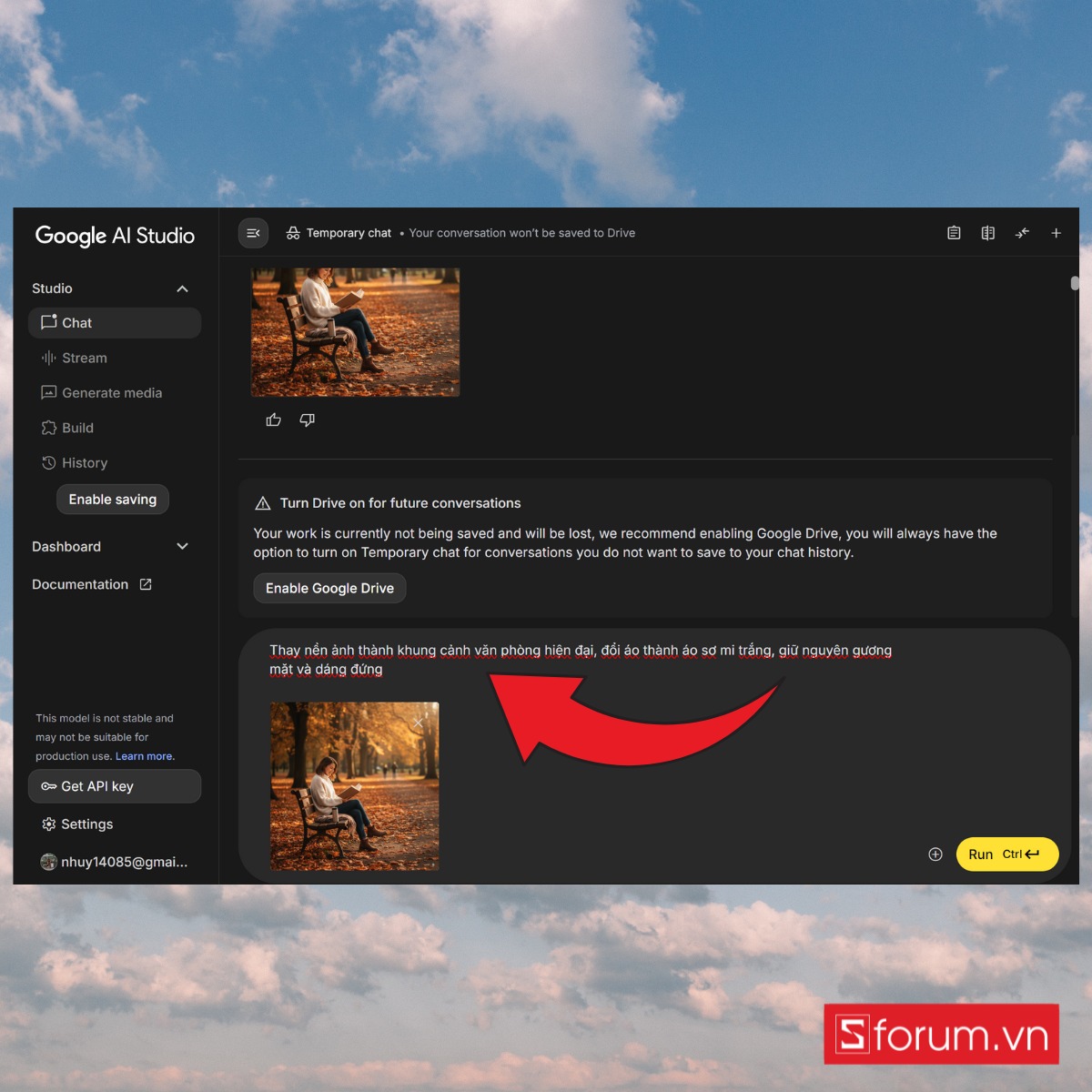
Task: Open Generate media in the sidebar
Action: (x=111, y=392)
